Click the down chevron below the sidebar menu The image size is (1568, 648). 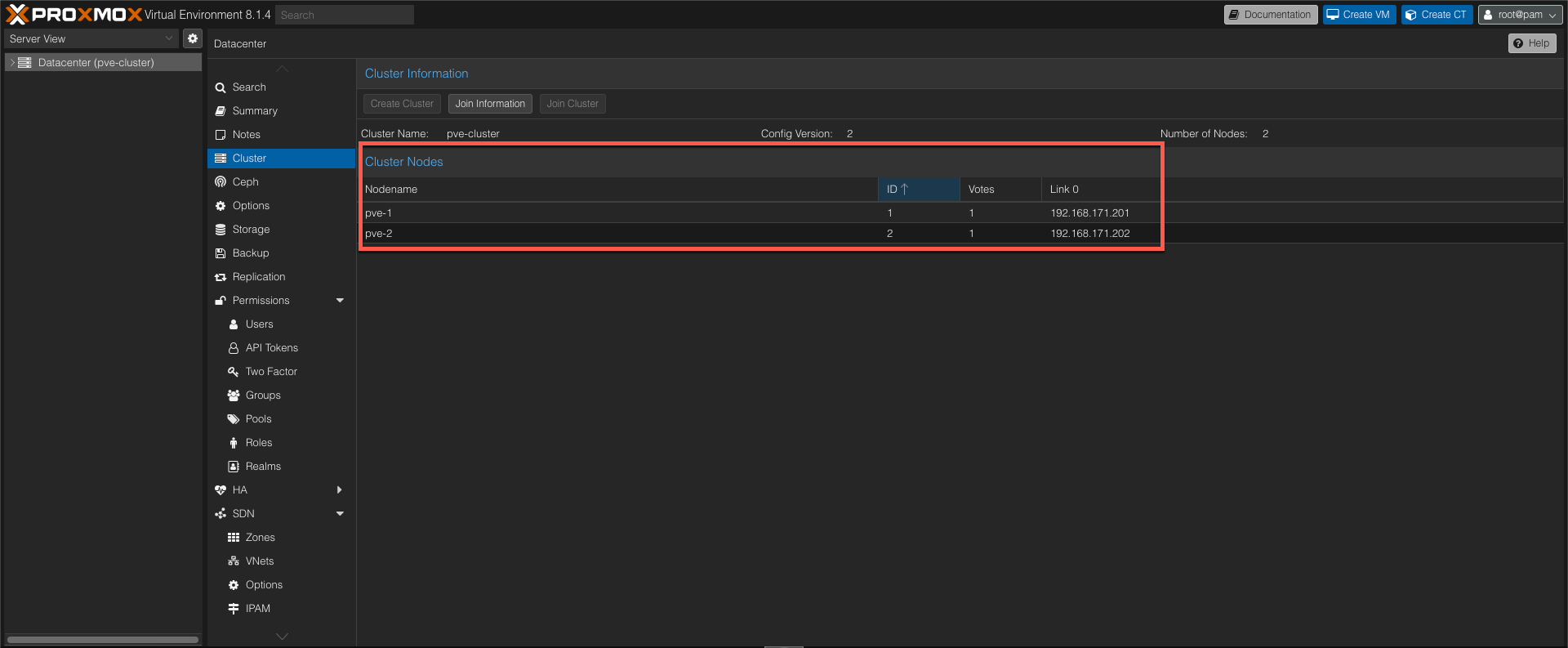coord(282,636)
